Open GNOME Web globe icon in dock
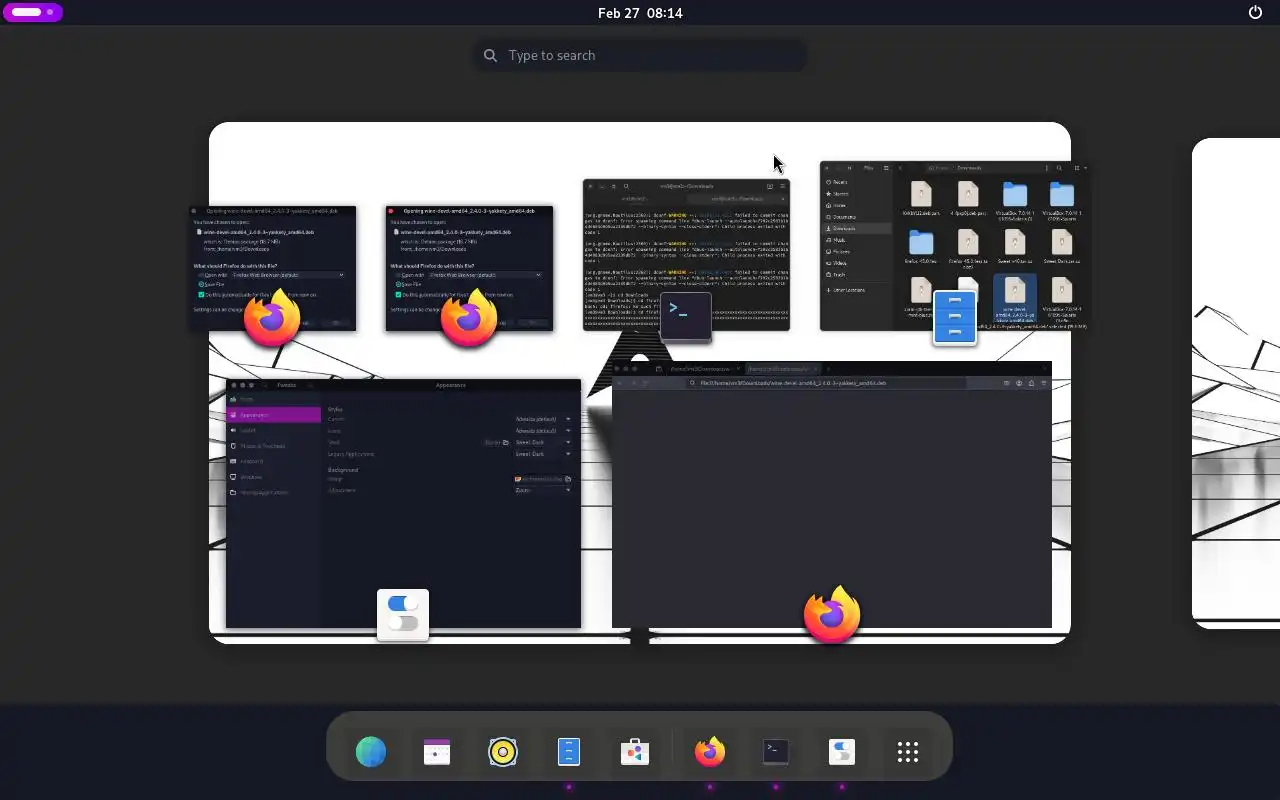 (371, 751)
